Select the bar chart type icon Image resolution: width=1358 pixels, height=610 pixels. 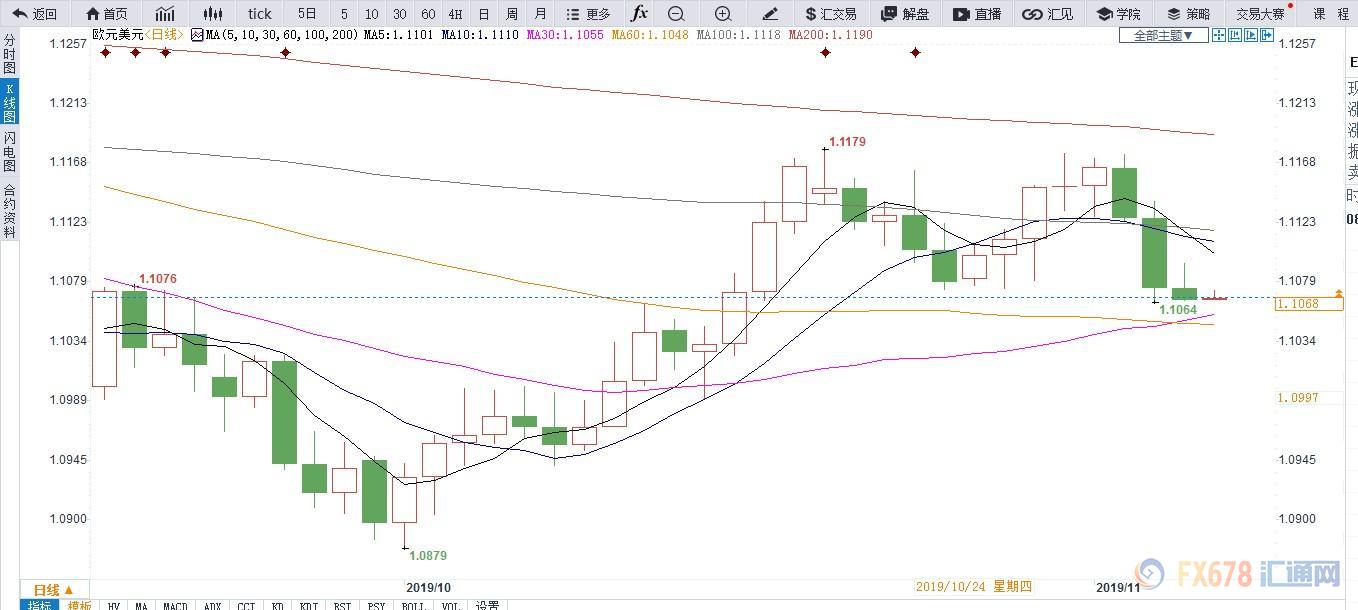[165, 14]
